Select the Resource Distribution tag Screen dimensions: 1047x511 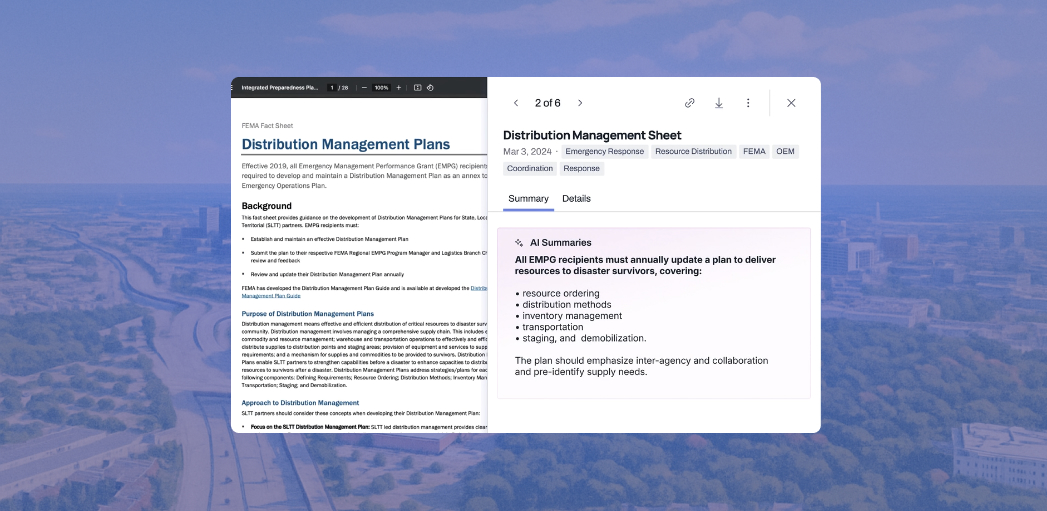click(x=693, y=152)
